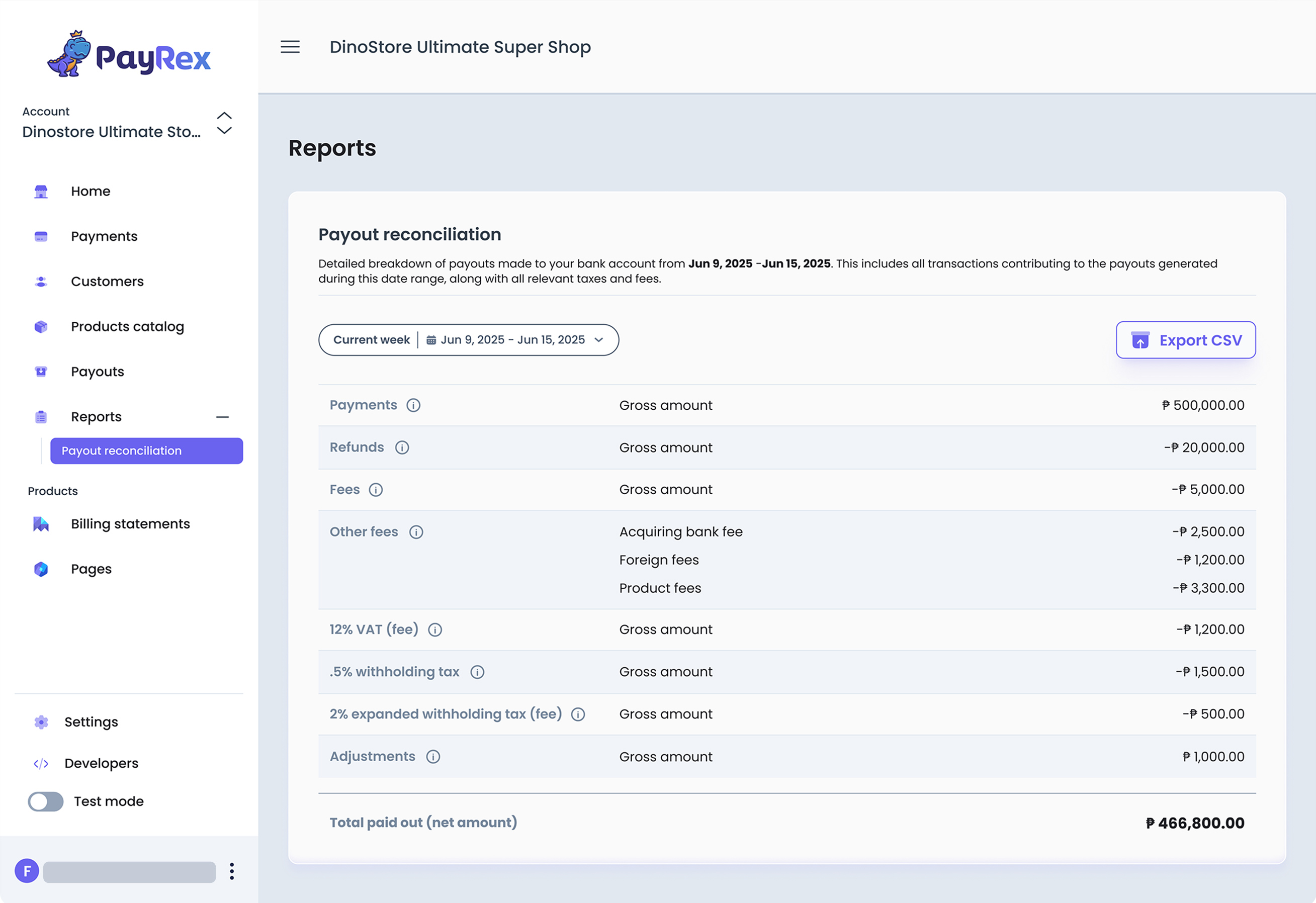Viewport: 1316px width, 903px height.
Task: Click the info icon next to Adjustments
Action: point(433,757)
